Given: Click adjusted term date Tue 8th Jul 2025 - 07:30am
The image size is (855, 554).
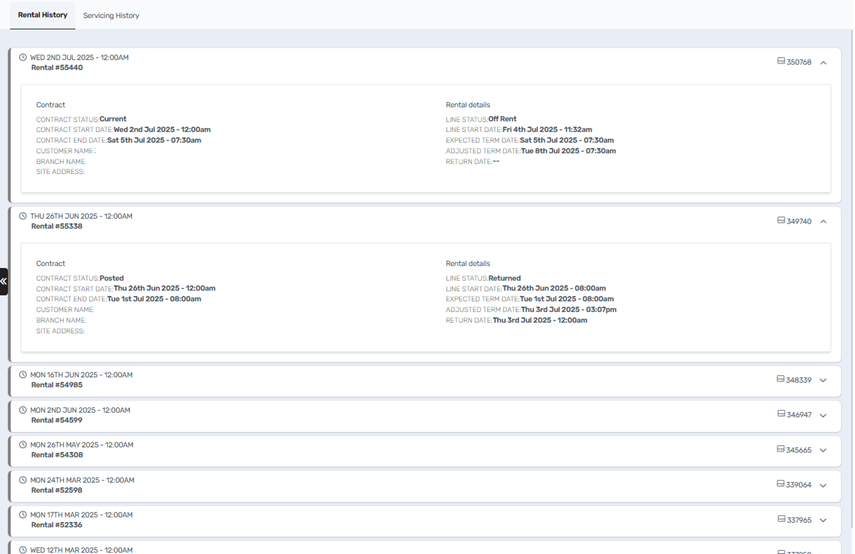Looking at the screenshot, I should click(568, 151).
